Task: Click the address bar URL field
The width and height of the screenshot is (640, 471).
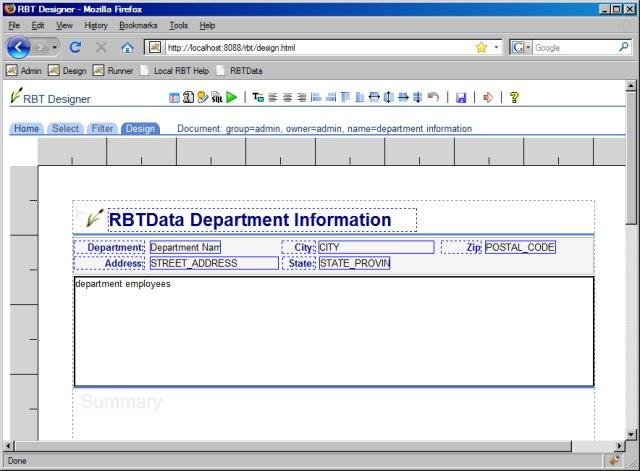Action: tap(318, 48)
